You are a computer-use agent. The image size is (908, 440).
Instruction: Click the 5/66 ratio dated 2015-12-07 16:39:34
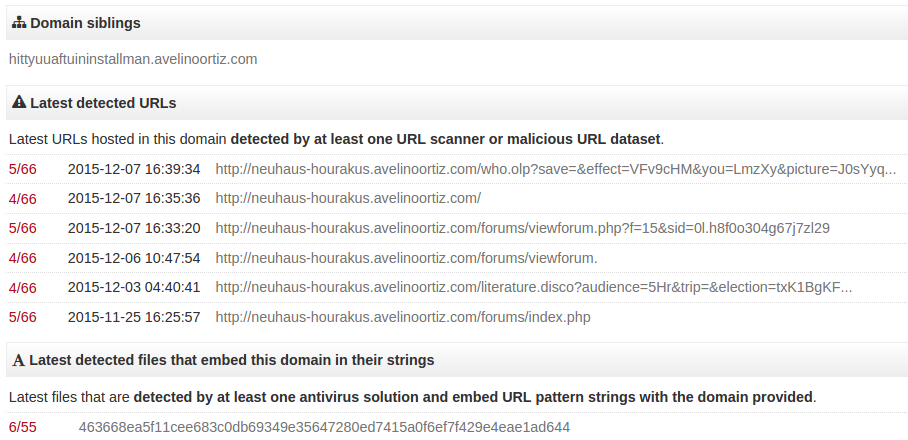point(22,169)
